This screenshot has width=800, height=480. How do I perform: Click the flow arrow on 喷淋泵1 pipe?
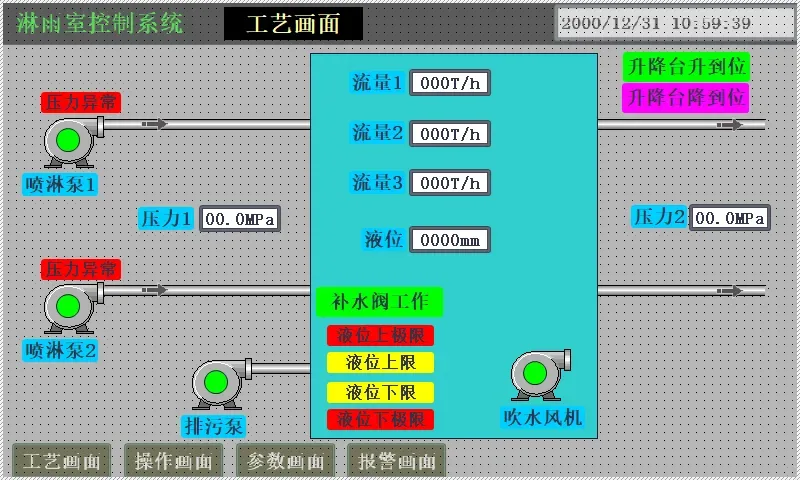click(155, 124)
